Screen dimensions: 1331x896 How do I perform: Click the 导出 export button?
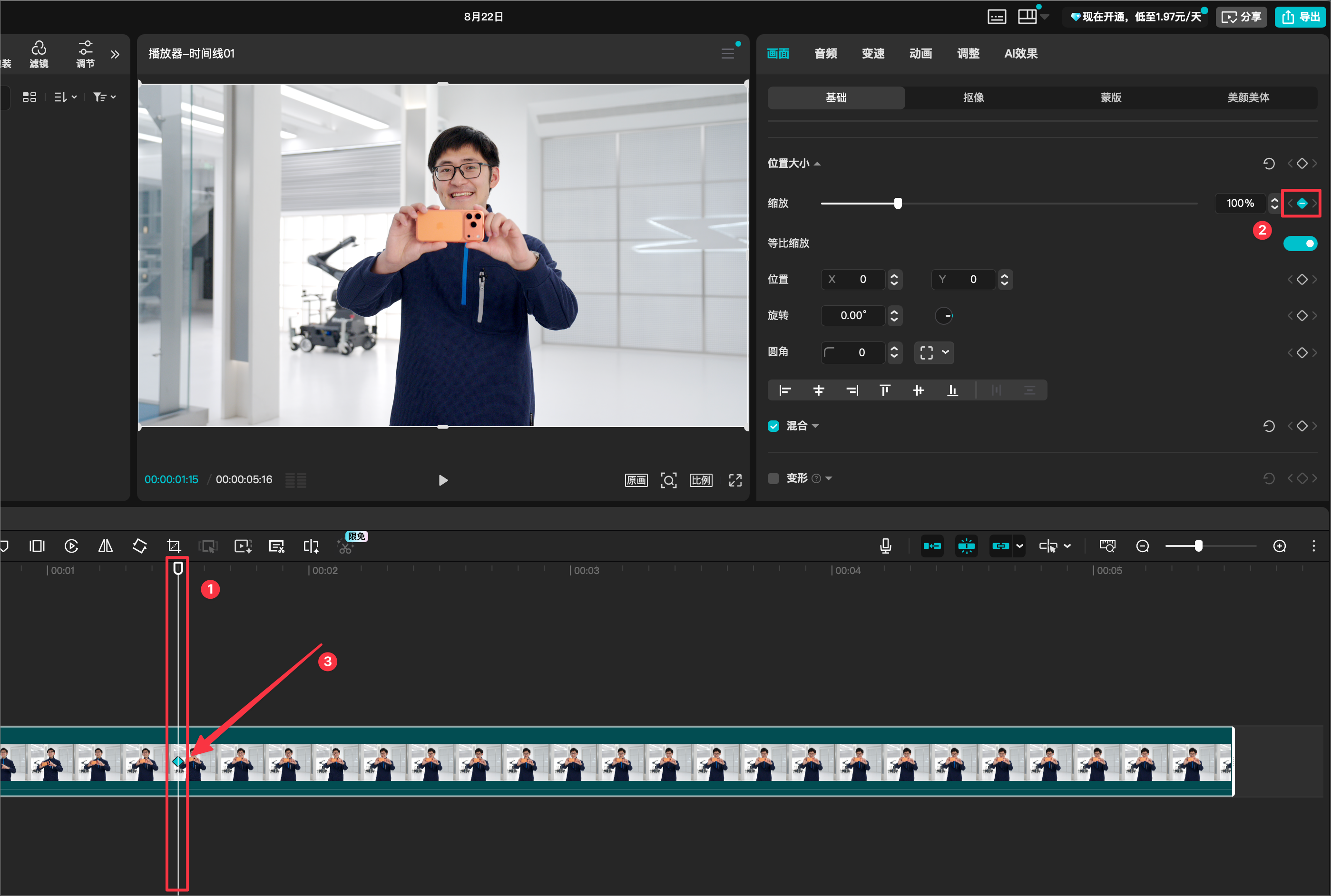tap(1300, 17)
